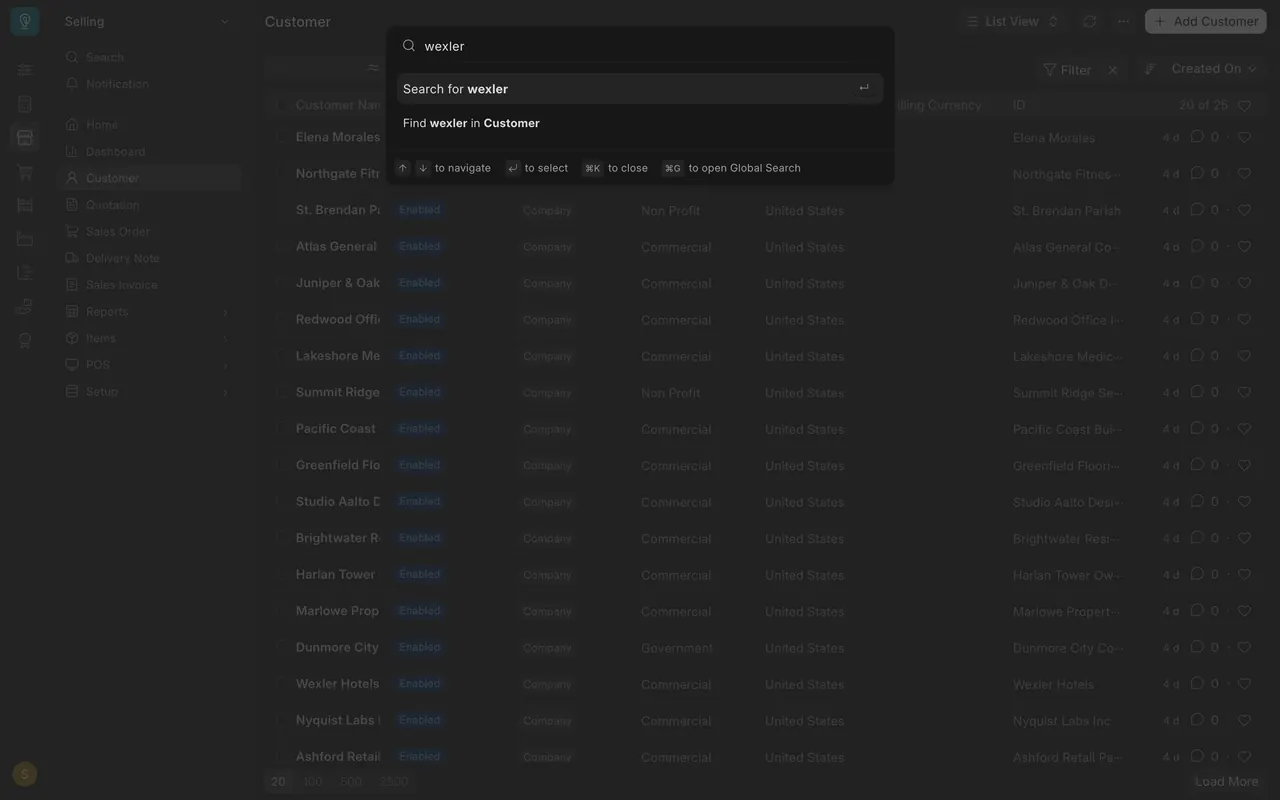1280x800 pixels.
Task: Open the Wexler Hotels customer name
Action: pos(337,684)
